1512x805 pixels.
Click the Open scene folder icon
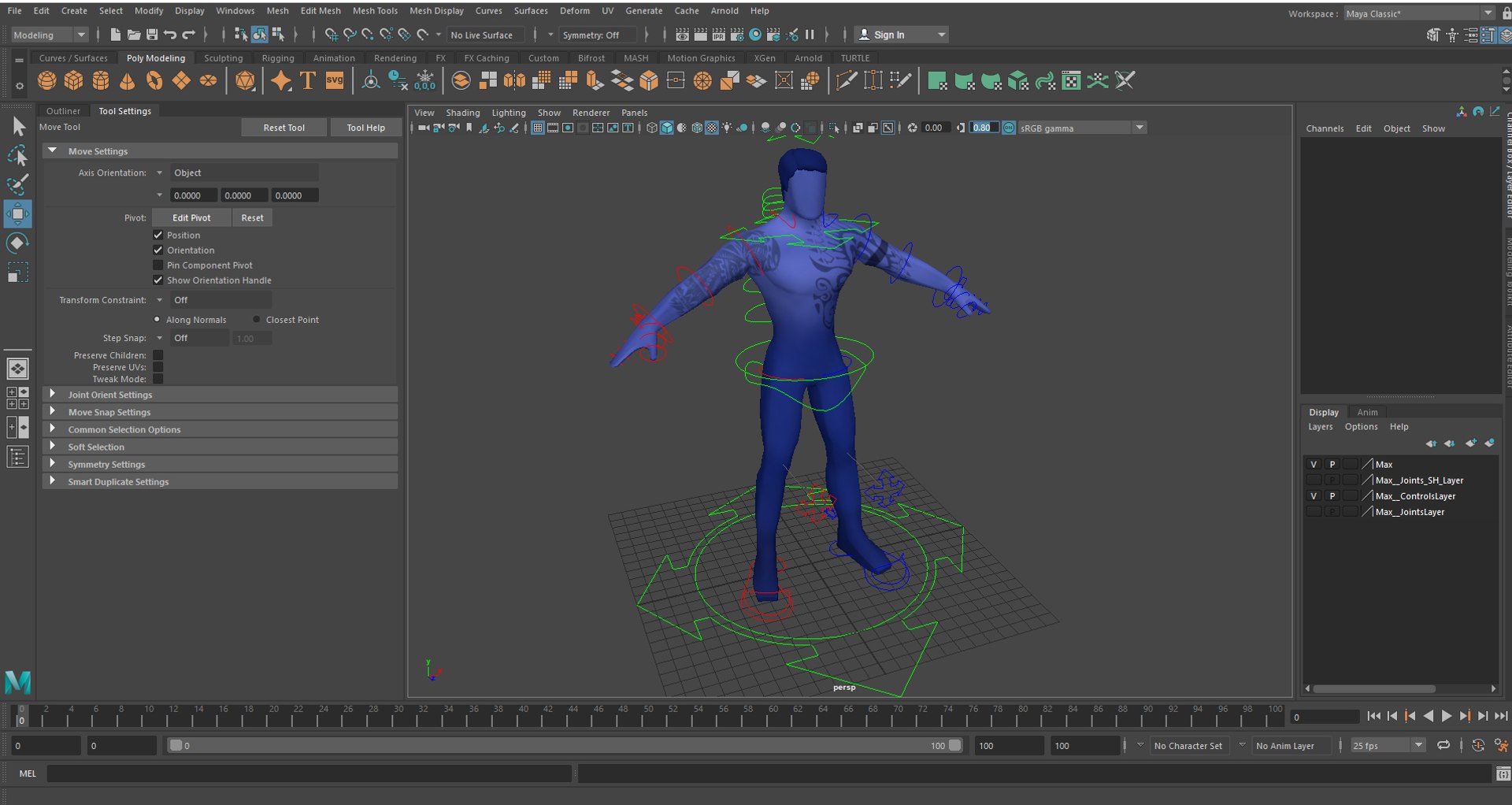[134, 35]
